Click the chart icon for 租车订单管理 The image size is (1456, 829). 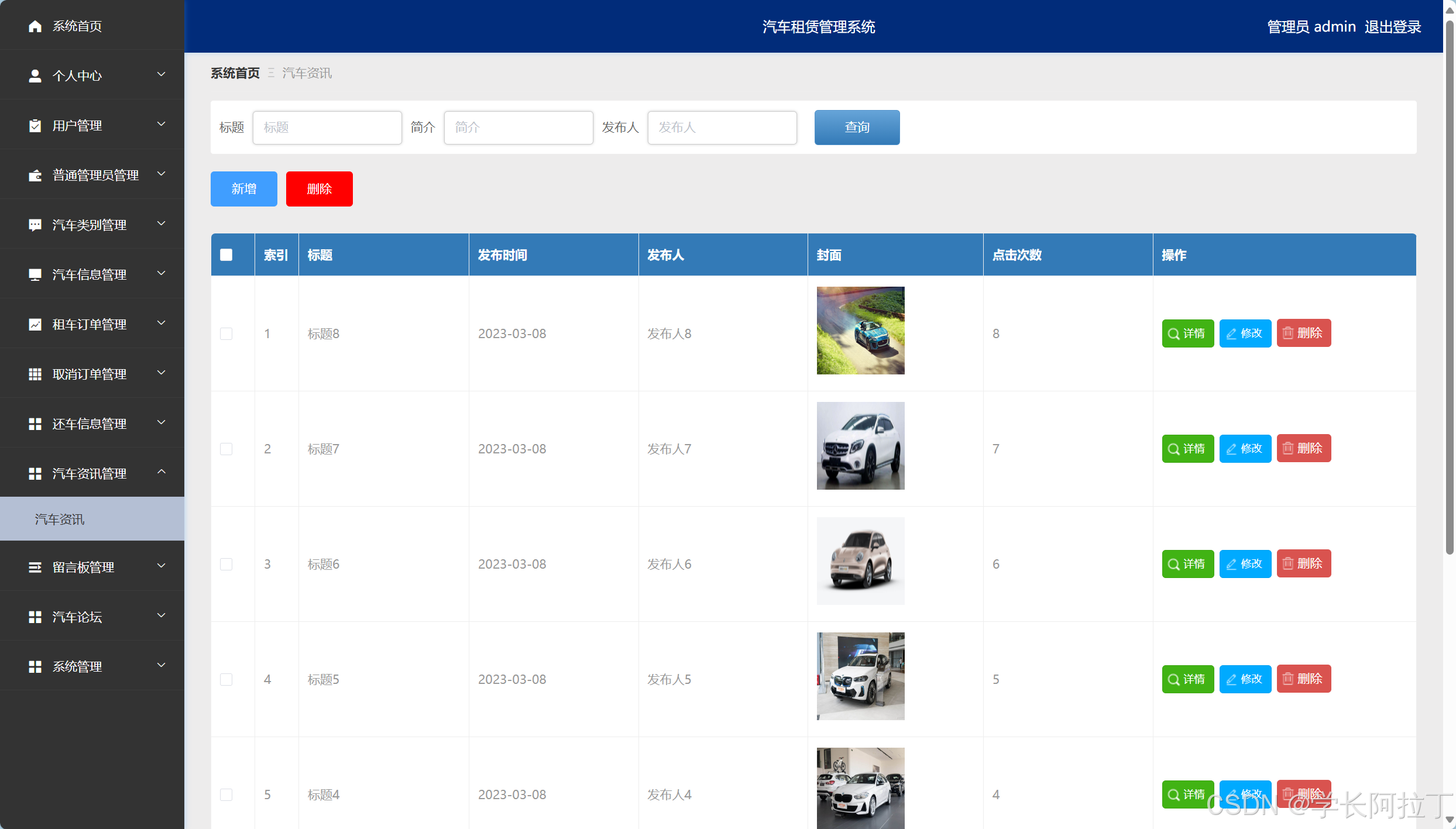[35, 325]
